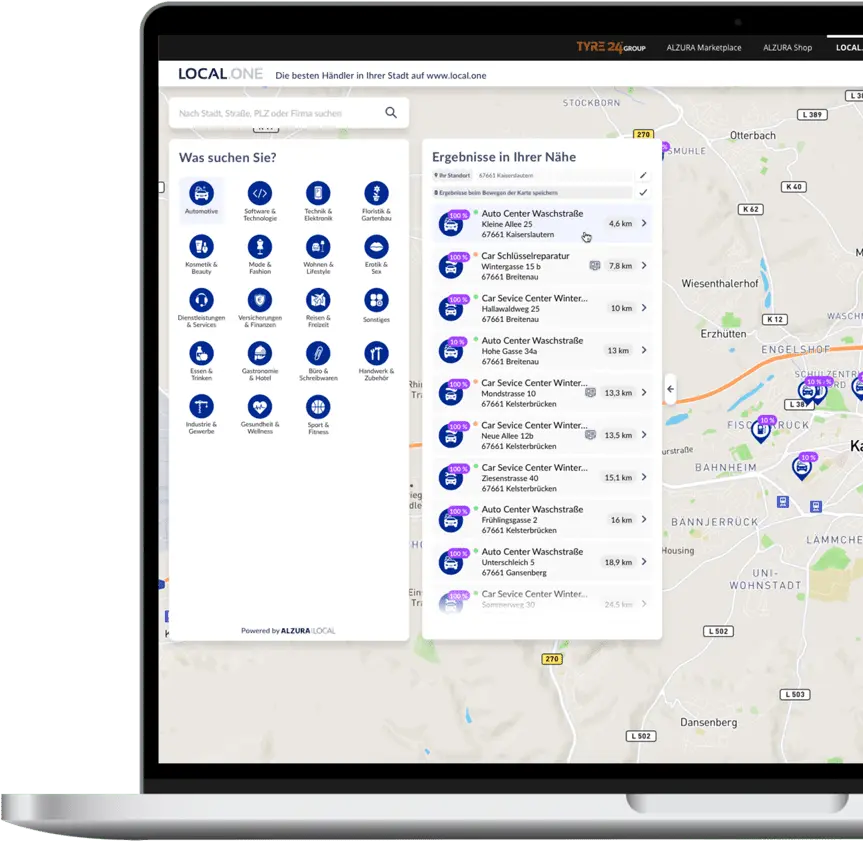This screenshot has width=863, height=842.
Task: Open Essen & Trinken category
Action: [201, 353]
